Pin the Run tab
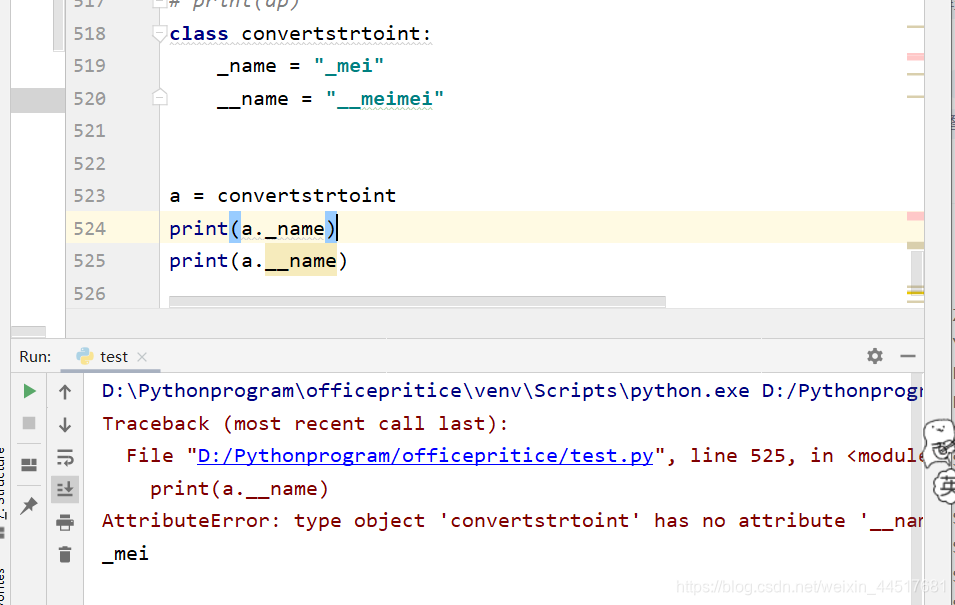Image resolution: width=955 pixels, height=605 pixels. tap(29, 505)
